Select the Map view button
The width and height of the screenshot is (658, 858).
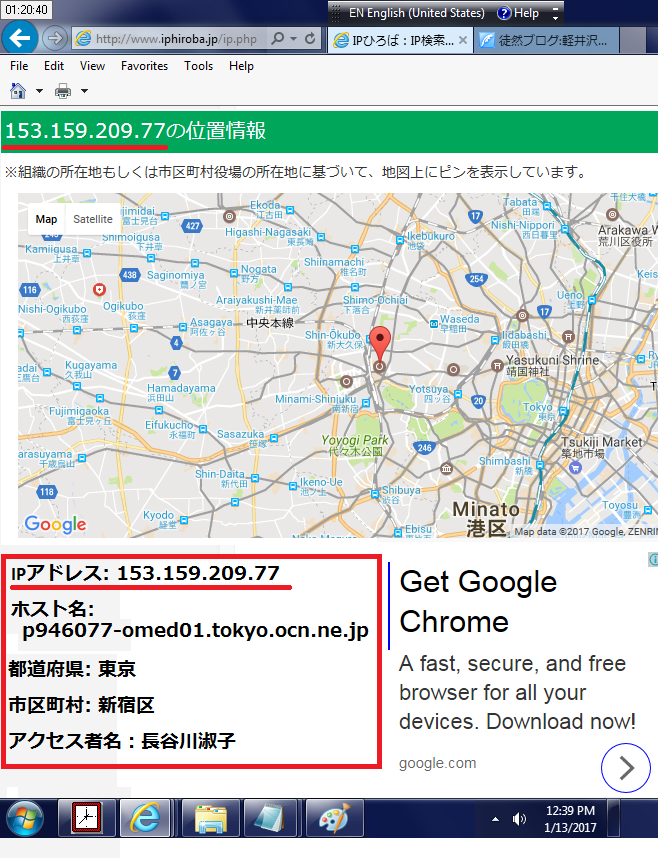point(46,219)
